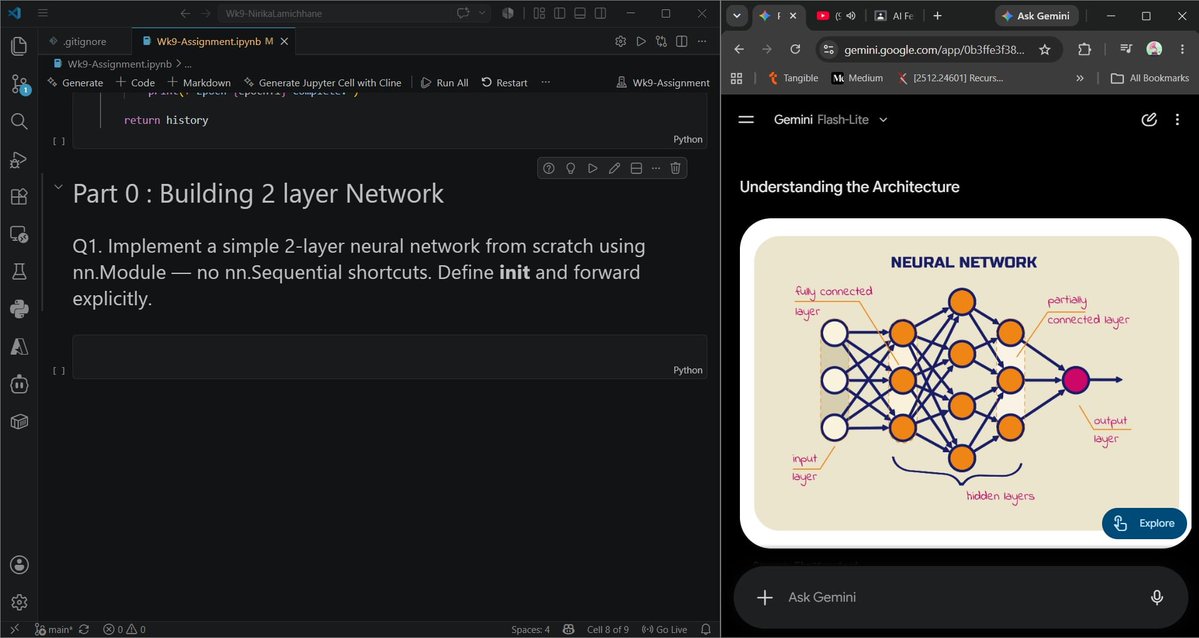Image resolution: width=1199 pixels, height=638 pixels.
Task: Run All notebook cells
Action: (444, 83)
